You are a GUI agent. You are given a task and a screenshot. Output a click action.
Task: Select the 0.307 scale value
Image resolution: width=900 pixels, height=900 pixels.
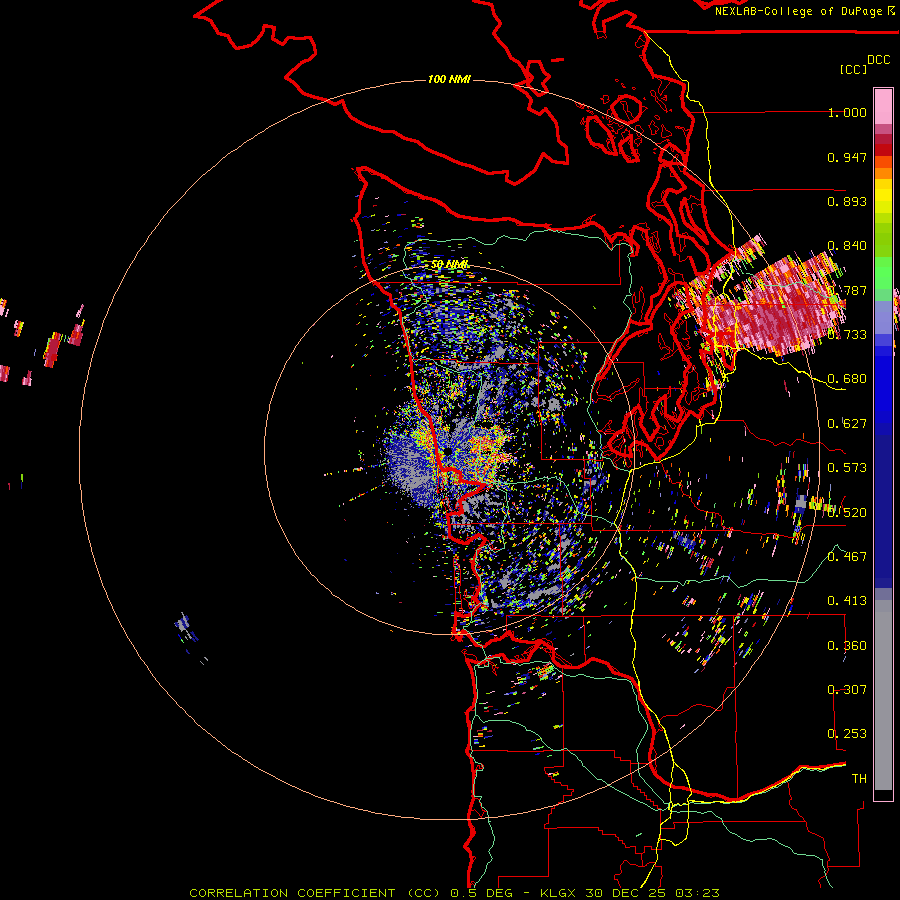point(847,689)
